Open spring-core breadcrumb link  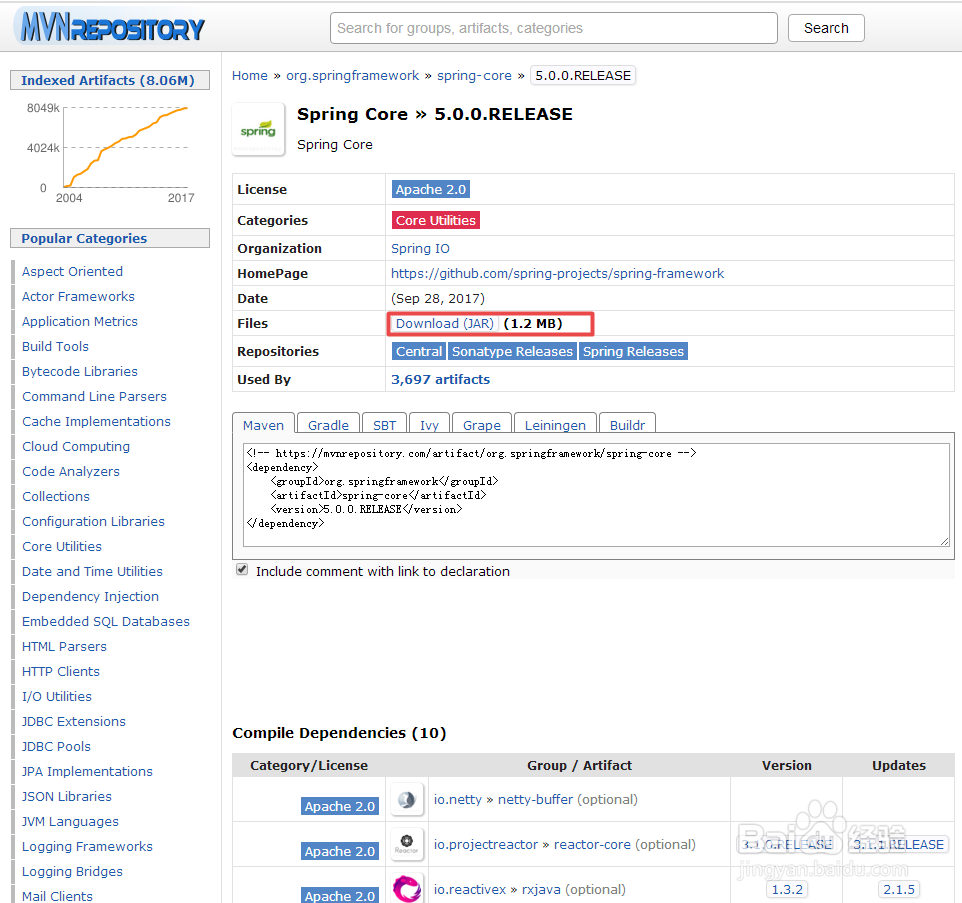(x=474, y=75)
